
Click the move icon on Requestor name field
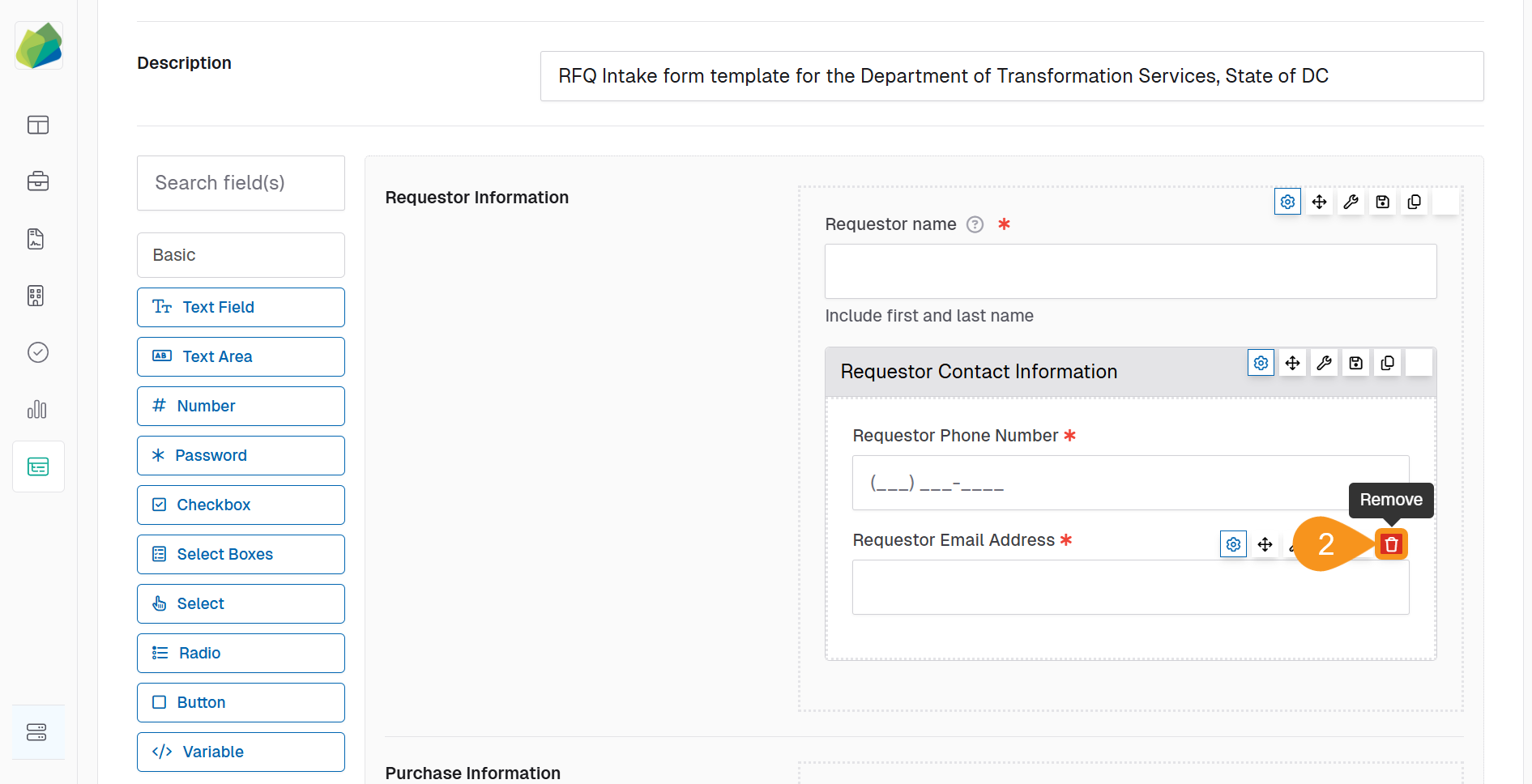1319,202
